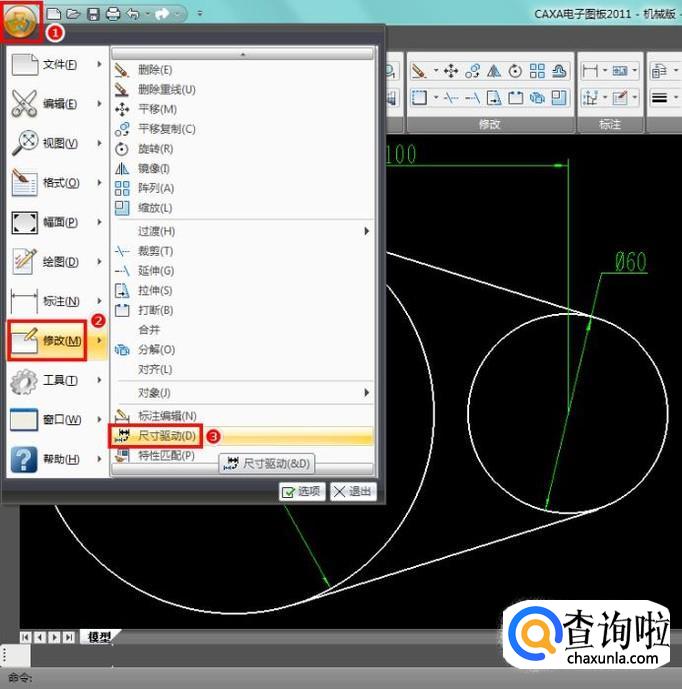Click the 选项 options button
682x689 pixels.
pos(301,491)
